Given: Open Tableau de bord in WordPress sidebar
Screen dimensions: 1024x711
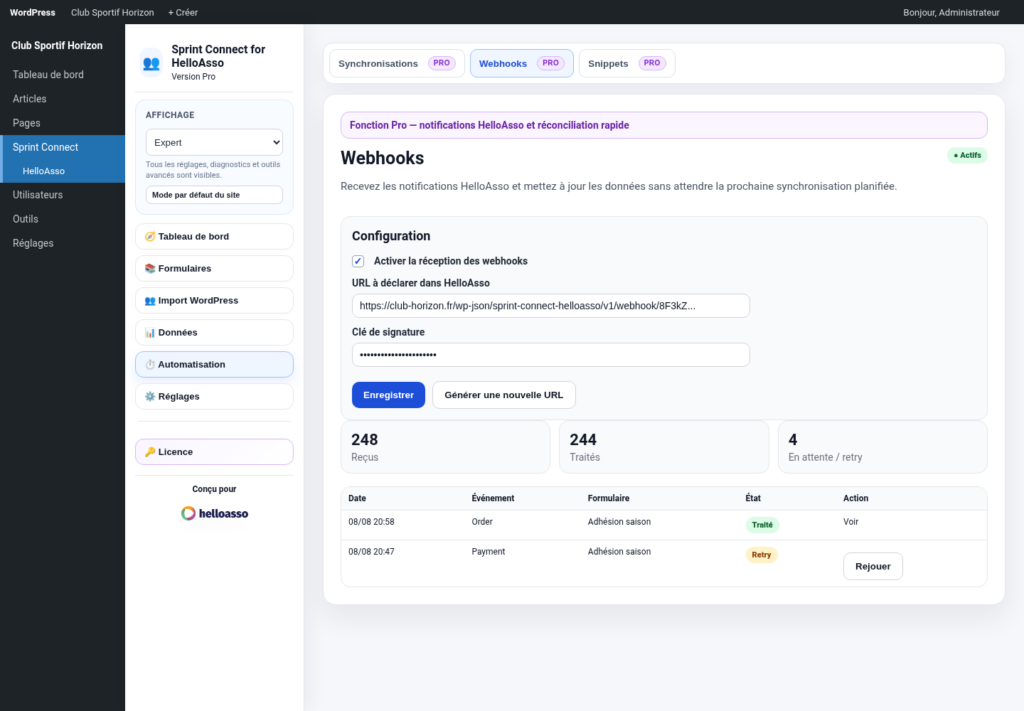Looking at the screenshot, I should pyautogui.click(x=62, y=74).
